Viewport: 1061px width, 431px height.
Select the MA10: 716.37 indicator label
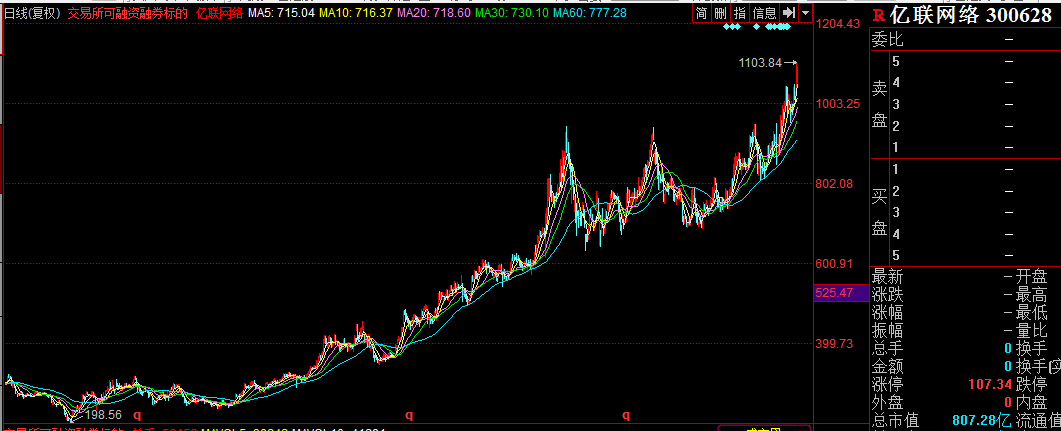tap(355, 13)
